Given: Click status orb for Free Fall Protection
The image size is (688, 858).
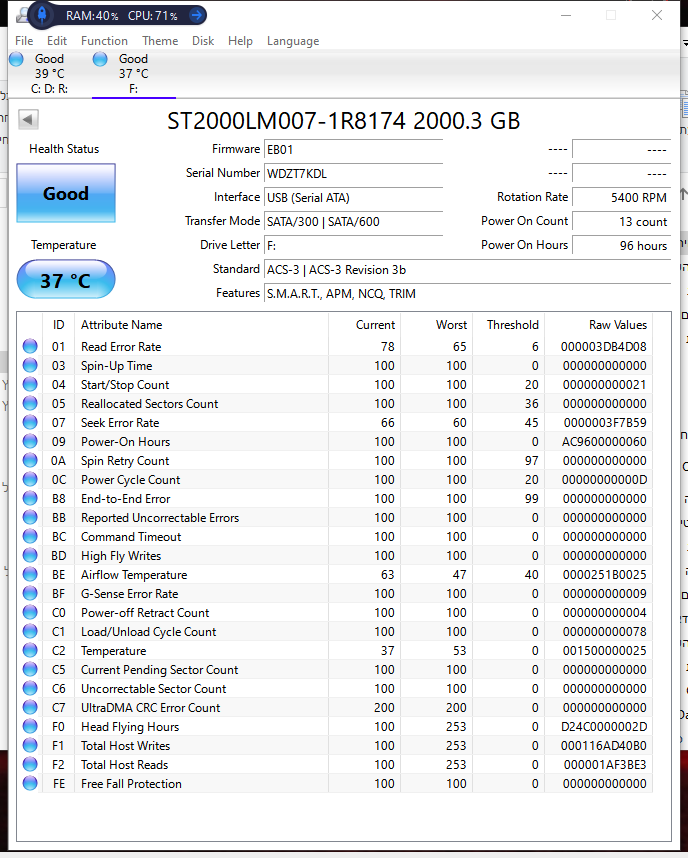Looking at the screenshot, I should (x=30, y=783).
